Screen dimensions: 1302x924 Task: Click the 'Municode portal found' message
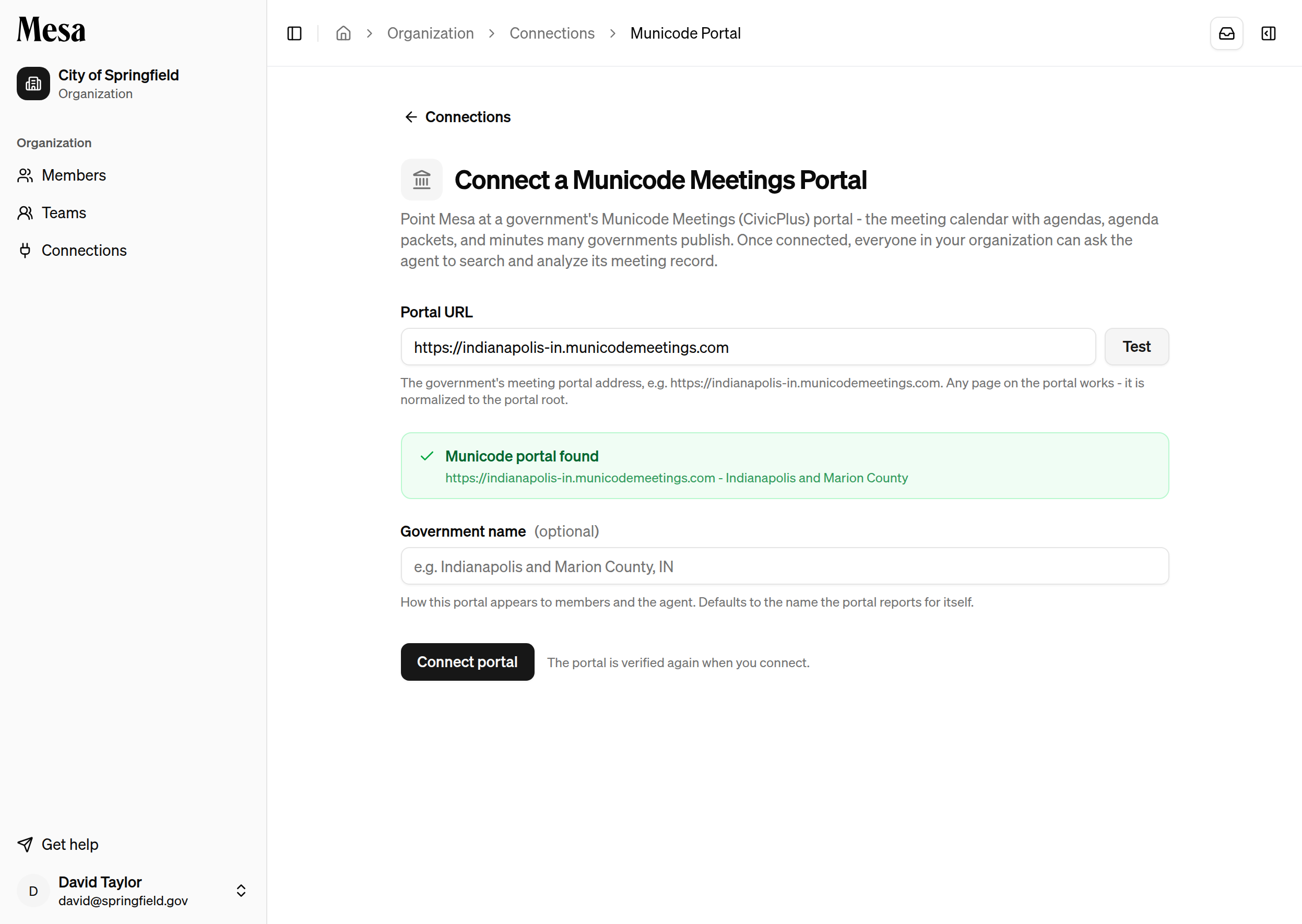point(522,456)
